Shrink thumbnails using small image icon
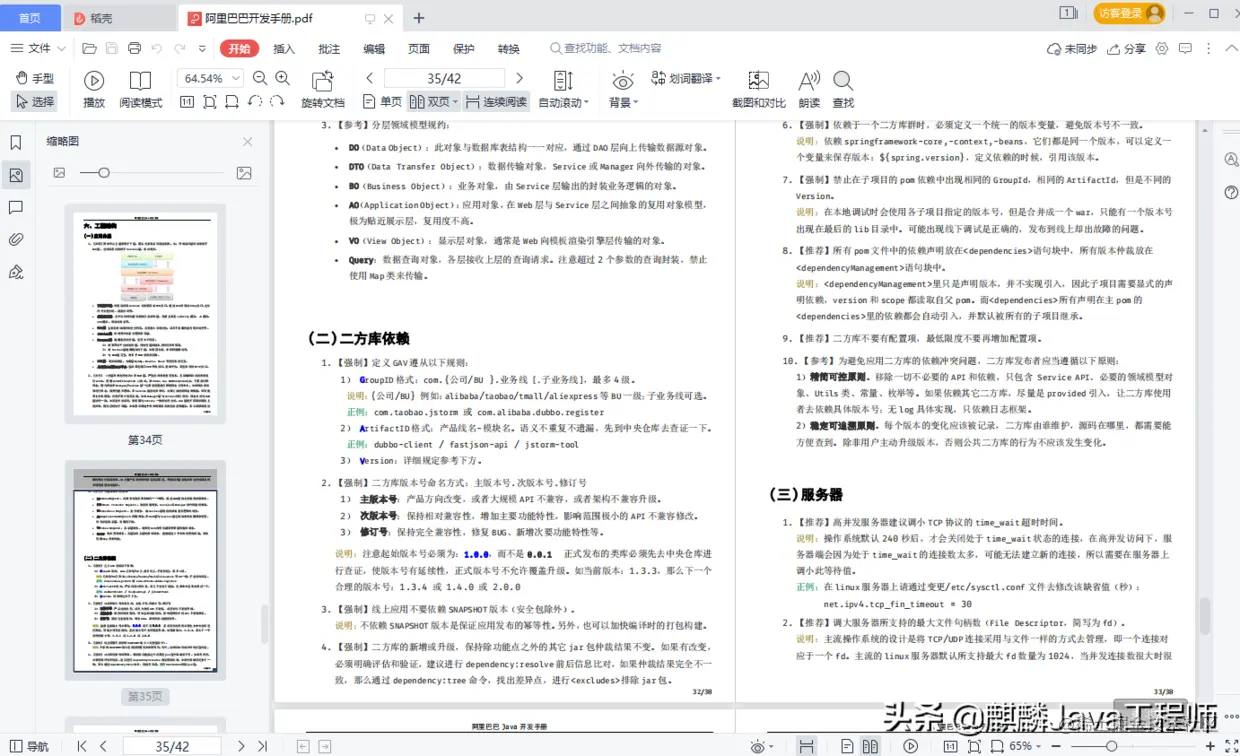This screenshot has height=756, width=1240. [x=59, y=173]
